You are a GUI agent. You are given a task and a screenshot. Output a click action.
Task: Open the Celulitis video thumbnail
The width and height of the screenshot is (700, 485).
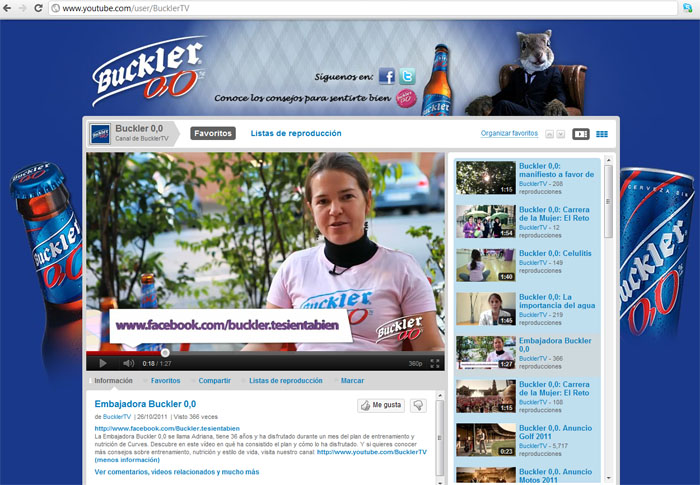coord(486,265)
